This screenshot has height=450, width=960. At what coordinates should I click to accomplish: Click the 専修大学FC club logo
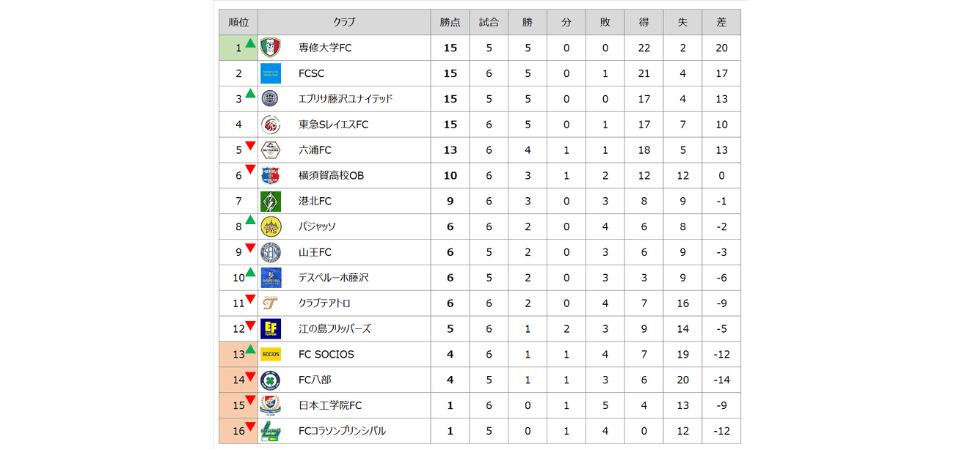270,47
